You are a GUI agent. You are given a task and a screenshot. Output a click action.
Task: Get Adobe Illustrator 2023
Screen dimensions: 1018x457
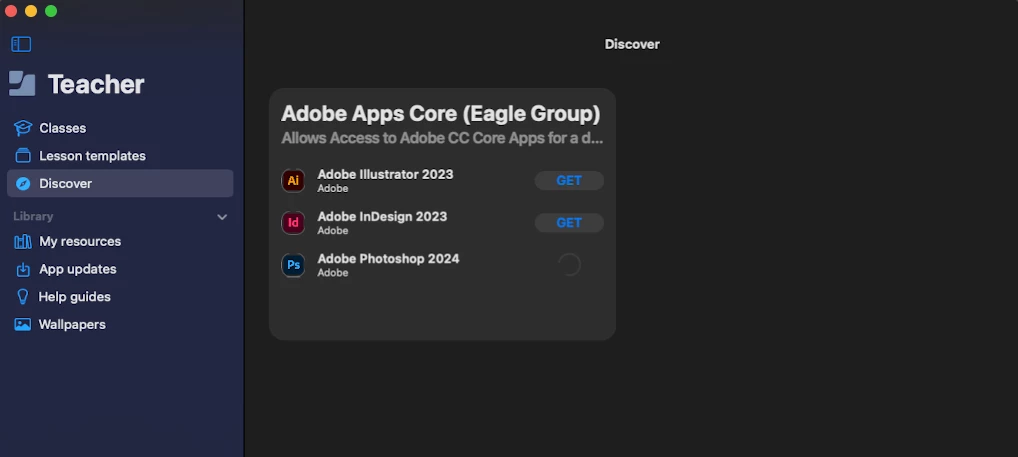569,180
